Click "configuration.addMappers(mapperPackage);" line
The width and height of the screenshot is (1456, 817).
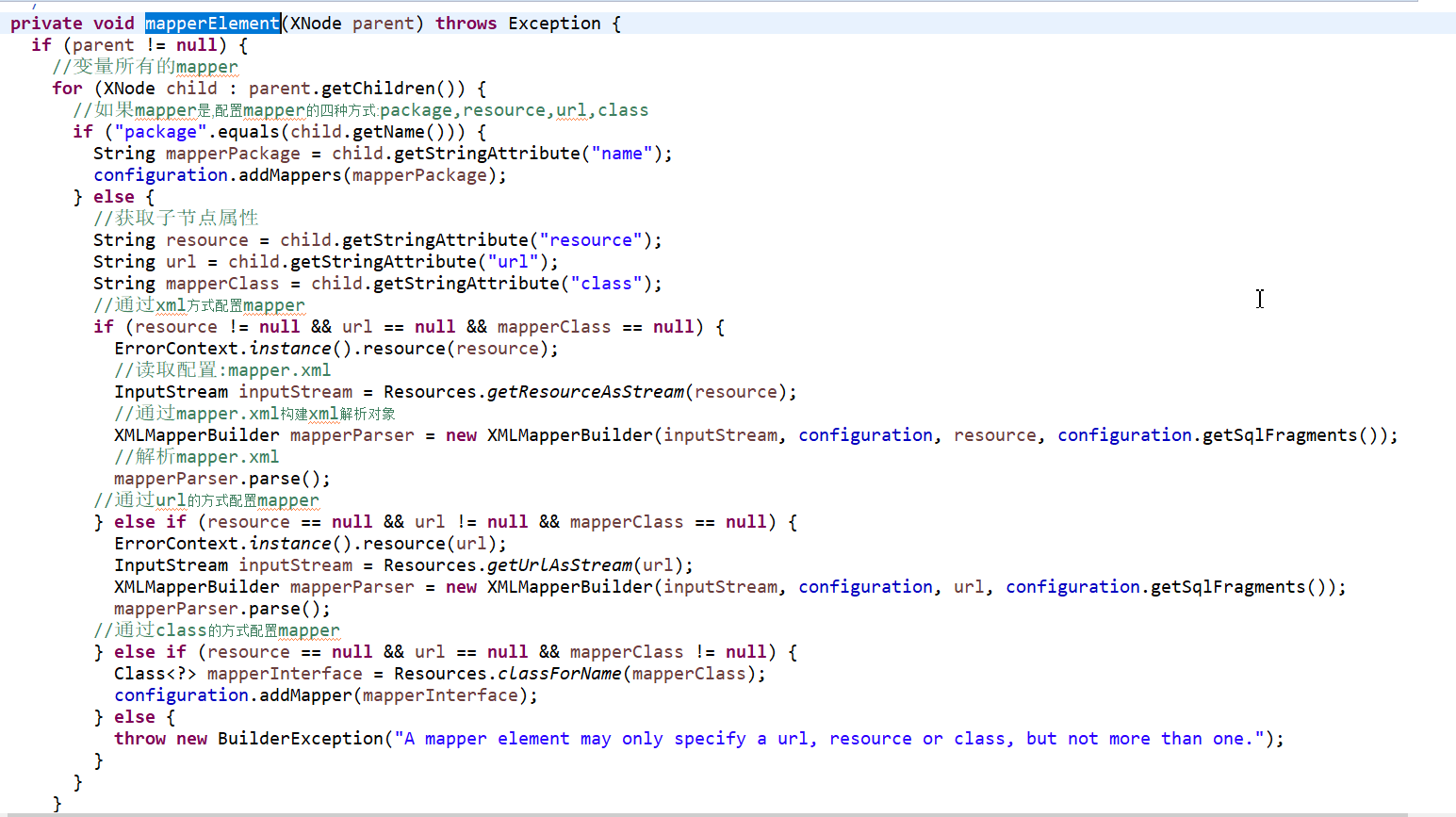300,175
